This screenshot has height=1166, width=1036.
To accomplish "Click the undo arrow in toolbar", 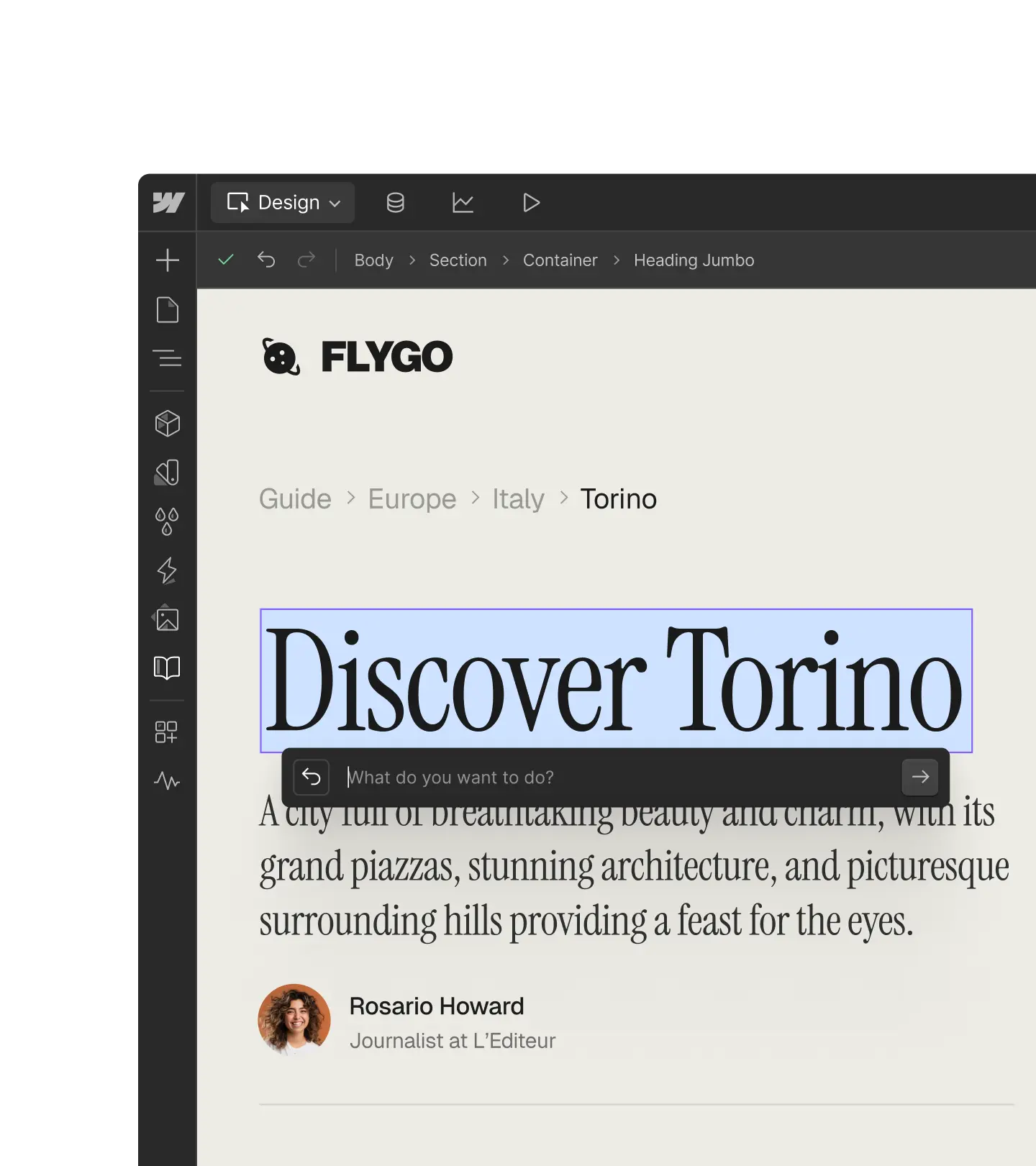I will tap(266, 260).
